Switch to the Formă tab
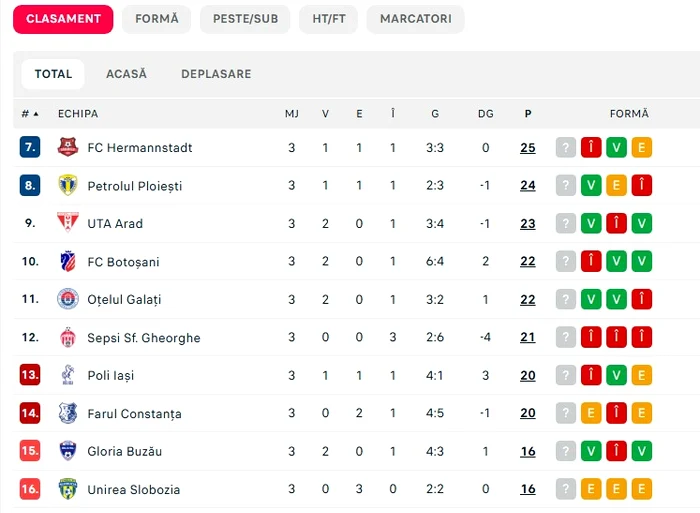The image size is (700, 513). (156, 19)
